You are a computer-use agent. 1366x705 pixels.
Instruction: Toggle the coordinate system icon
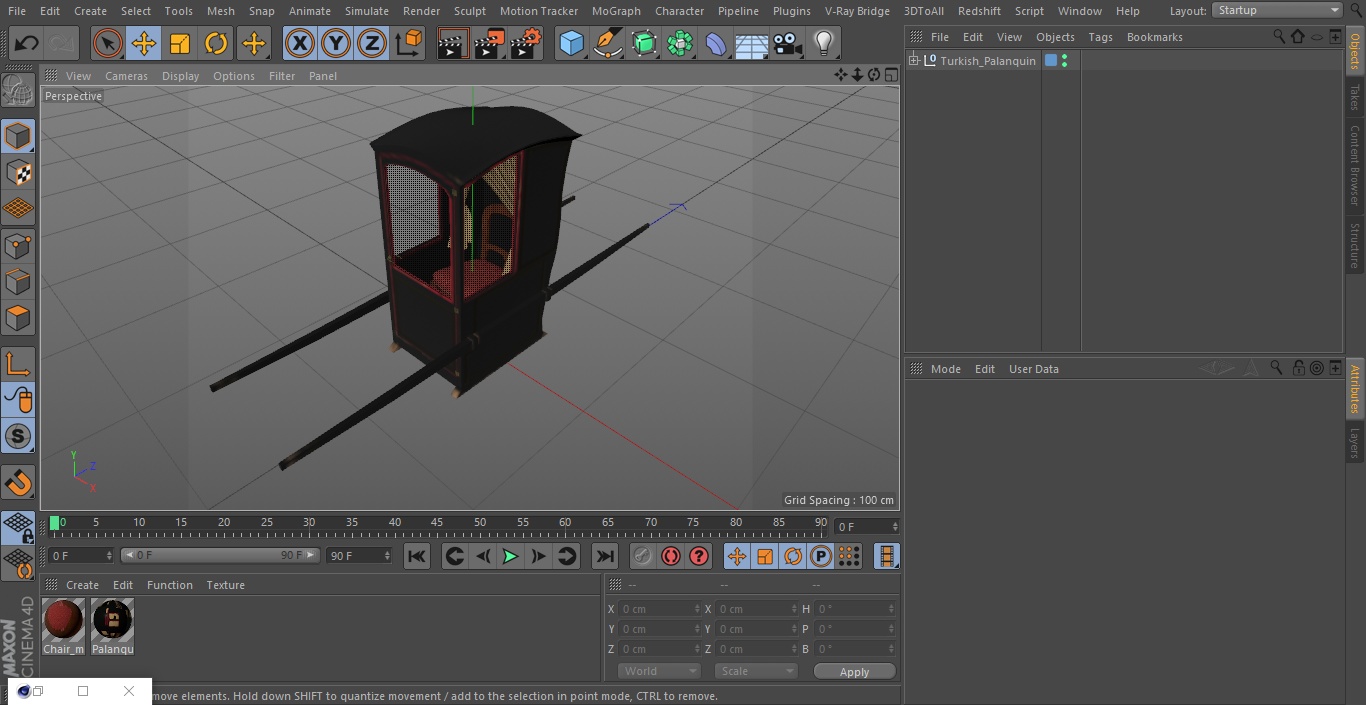409,44
